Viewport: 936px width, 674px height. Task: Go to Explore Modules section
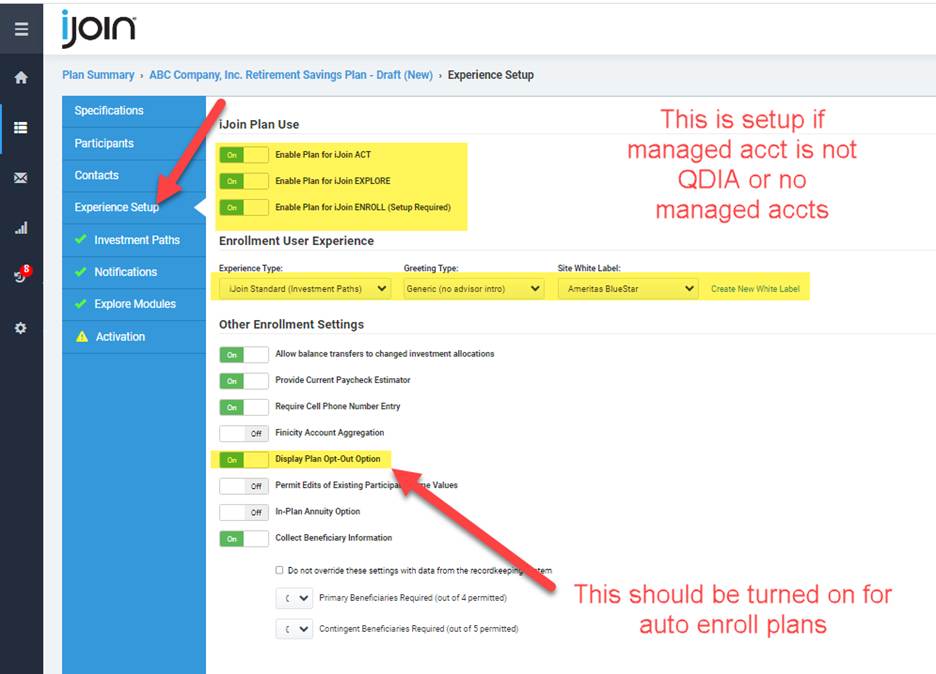click(x=134, y=304)
